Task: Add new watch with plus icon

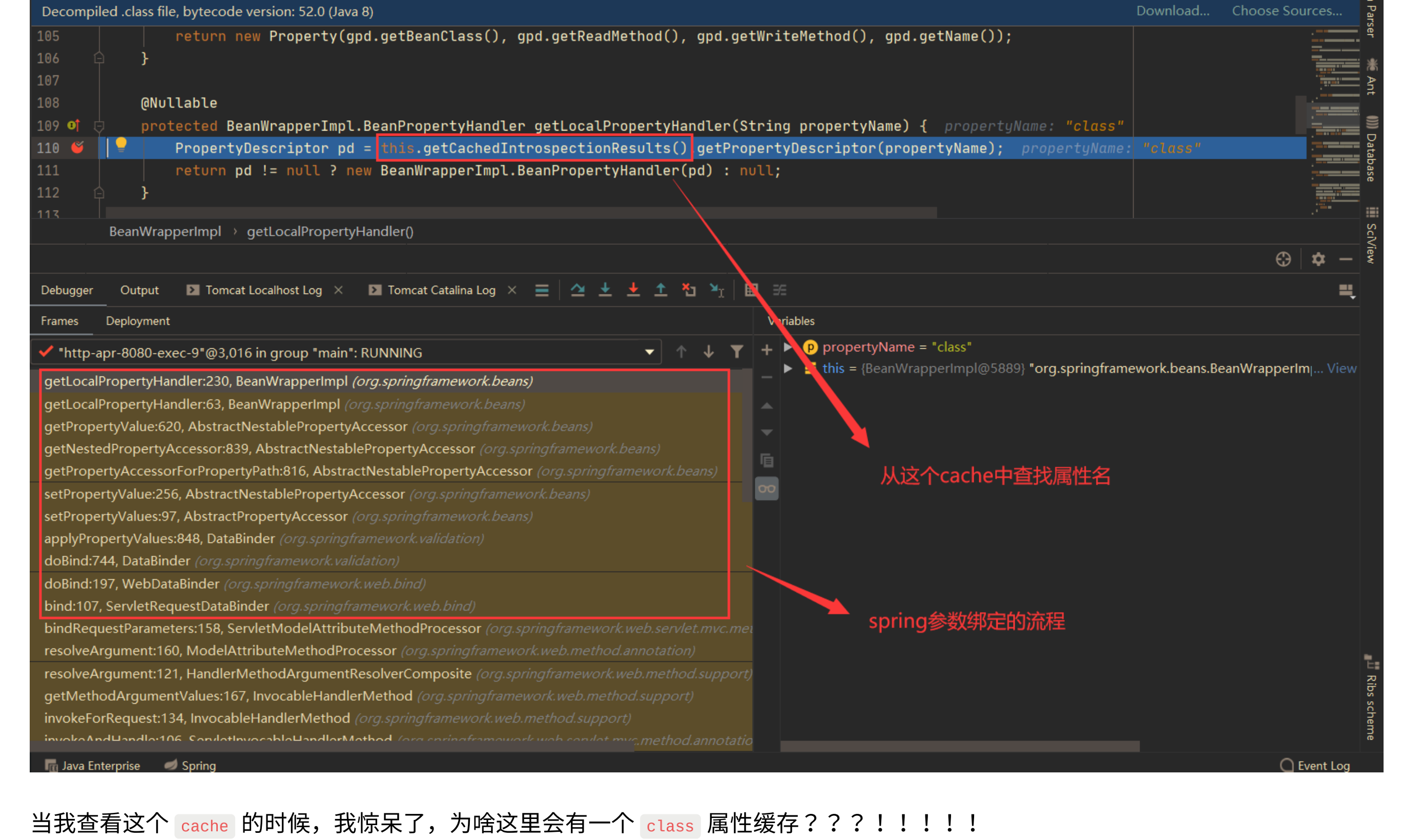Action: [766, 350]
